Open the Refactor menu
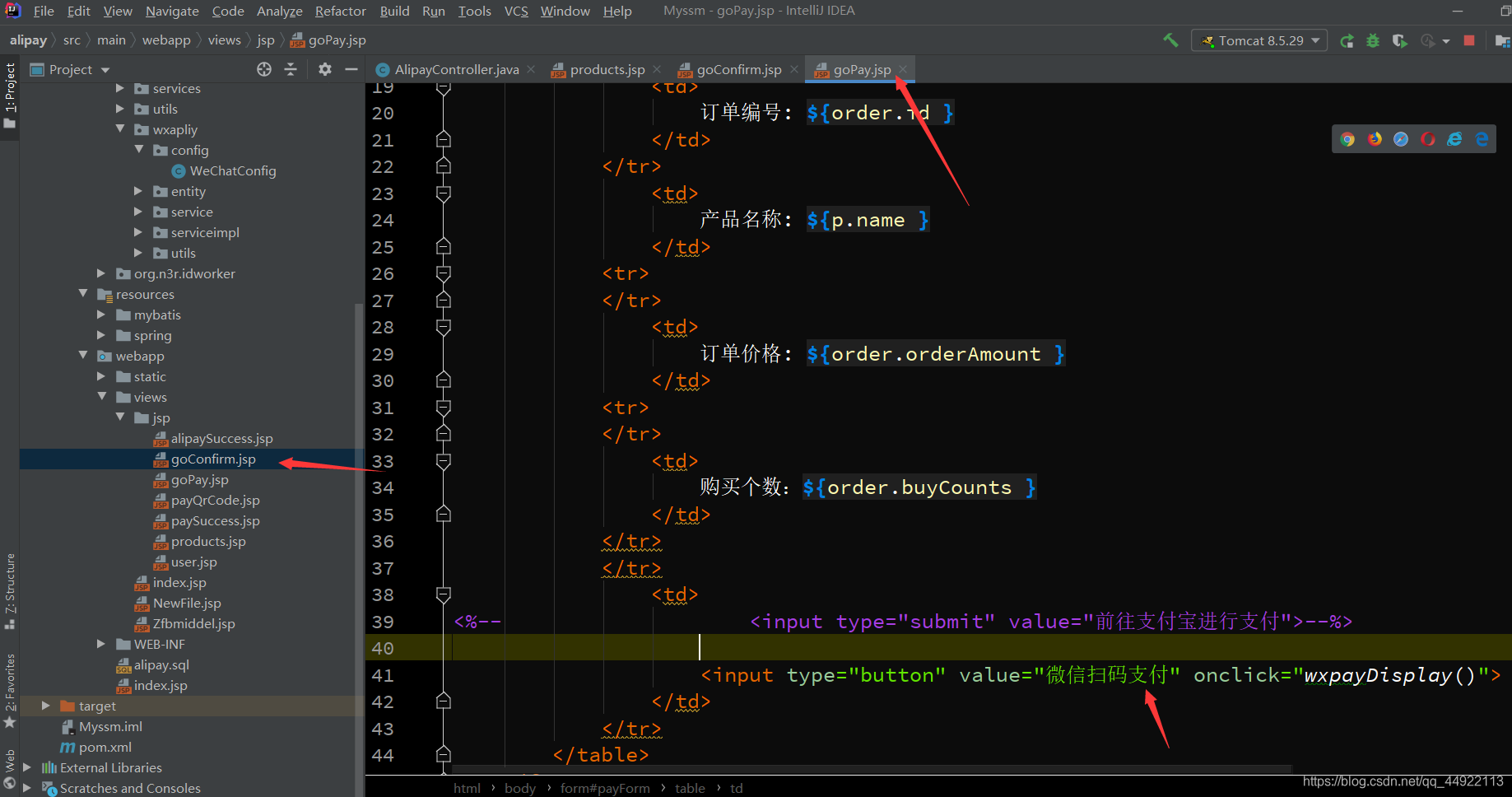 [340, 11]
